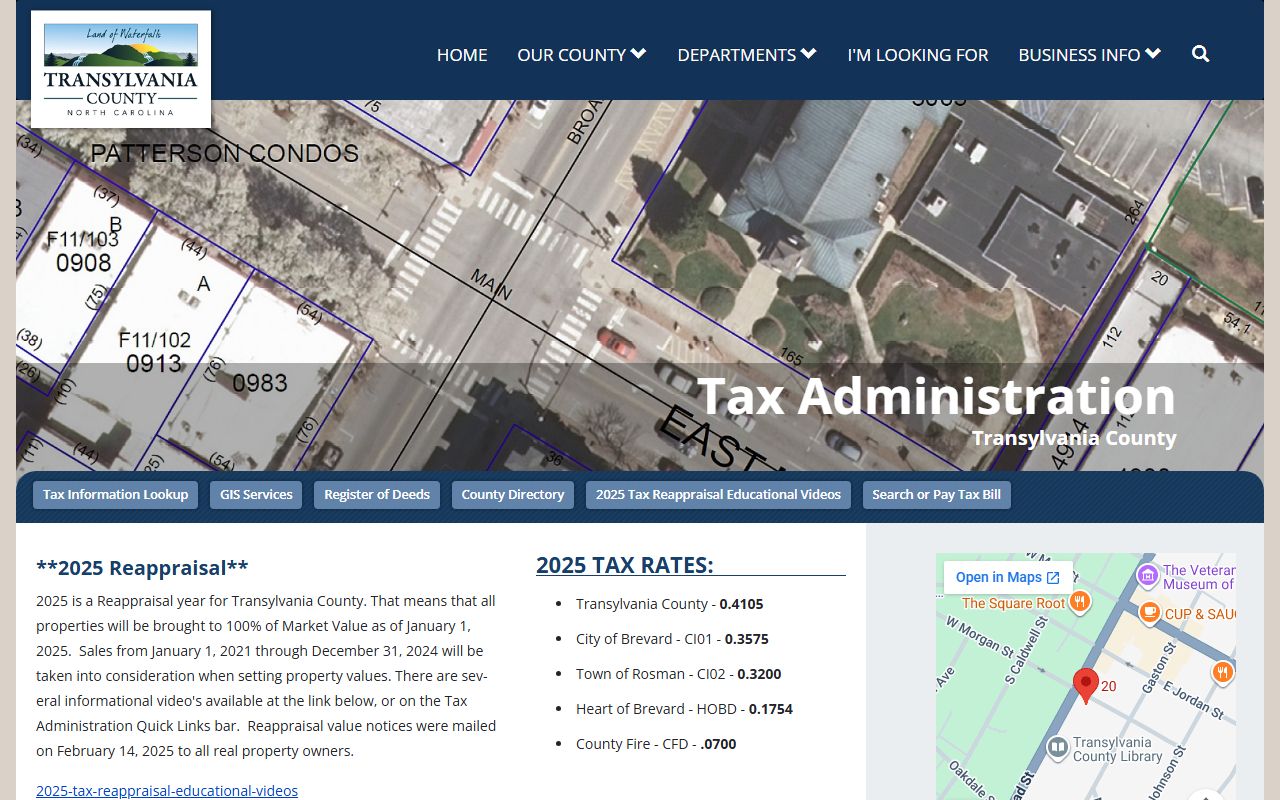The image size is (1280, 800).
Task: Click the Town of Rosman - CI02 rate
Action: (x=679, y=674)
